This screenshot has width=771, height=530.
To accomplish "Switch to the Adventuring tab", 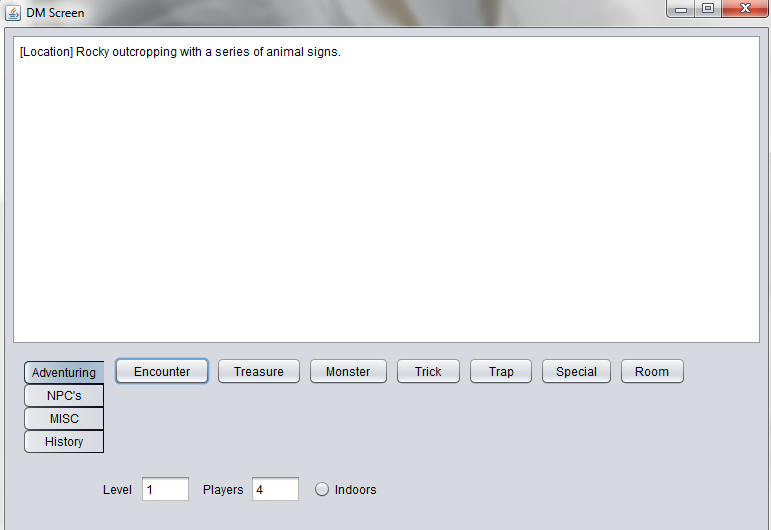I will coord(64,373).
